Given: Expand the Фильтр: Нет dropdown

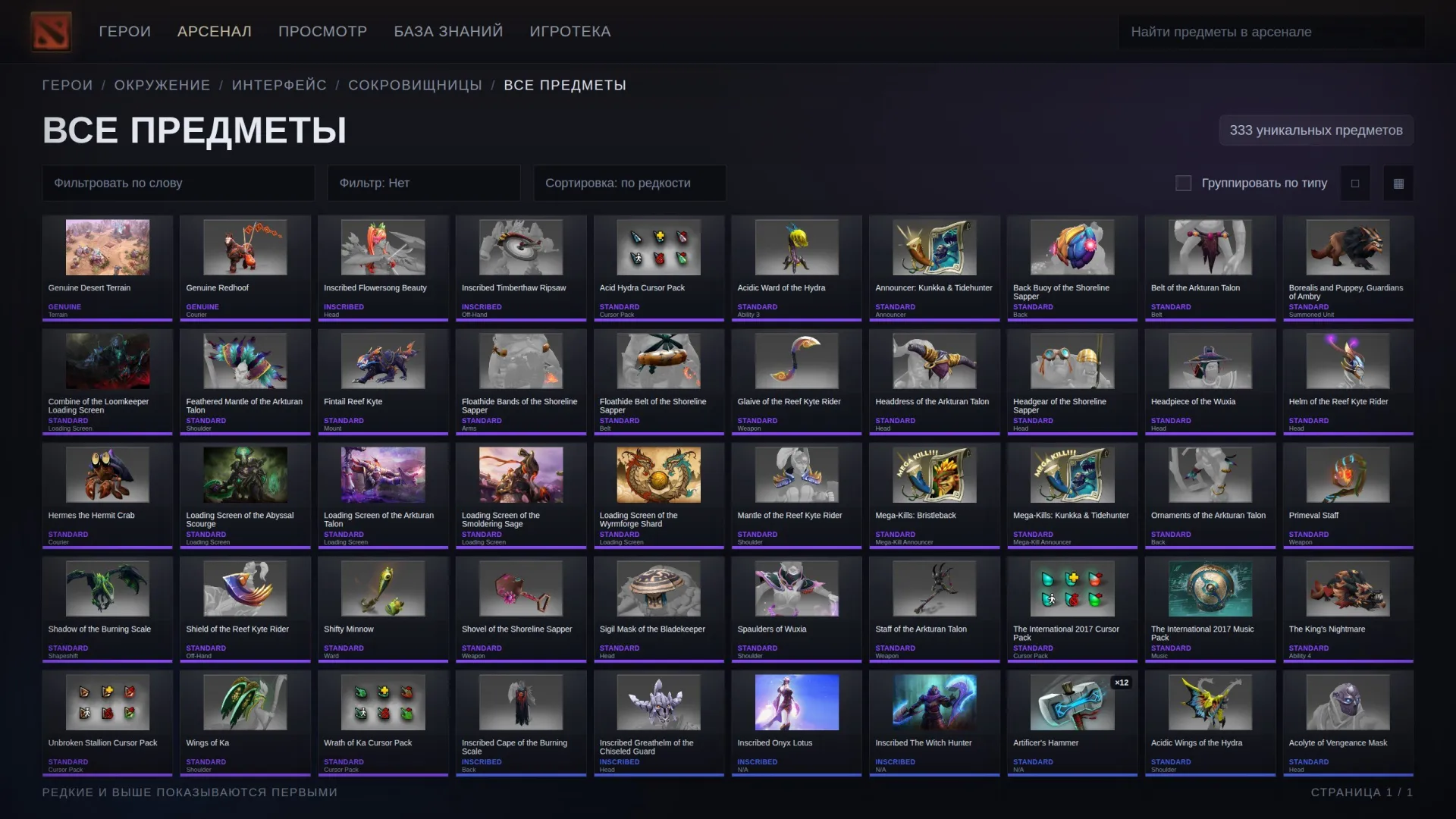Looking at the screenshot, I should (424, 183).
